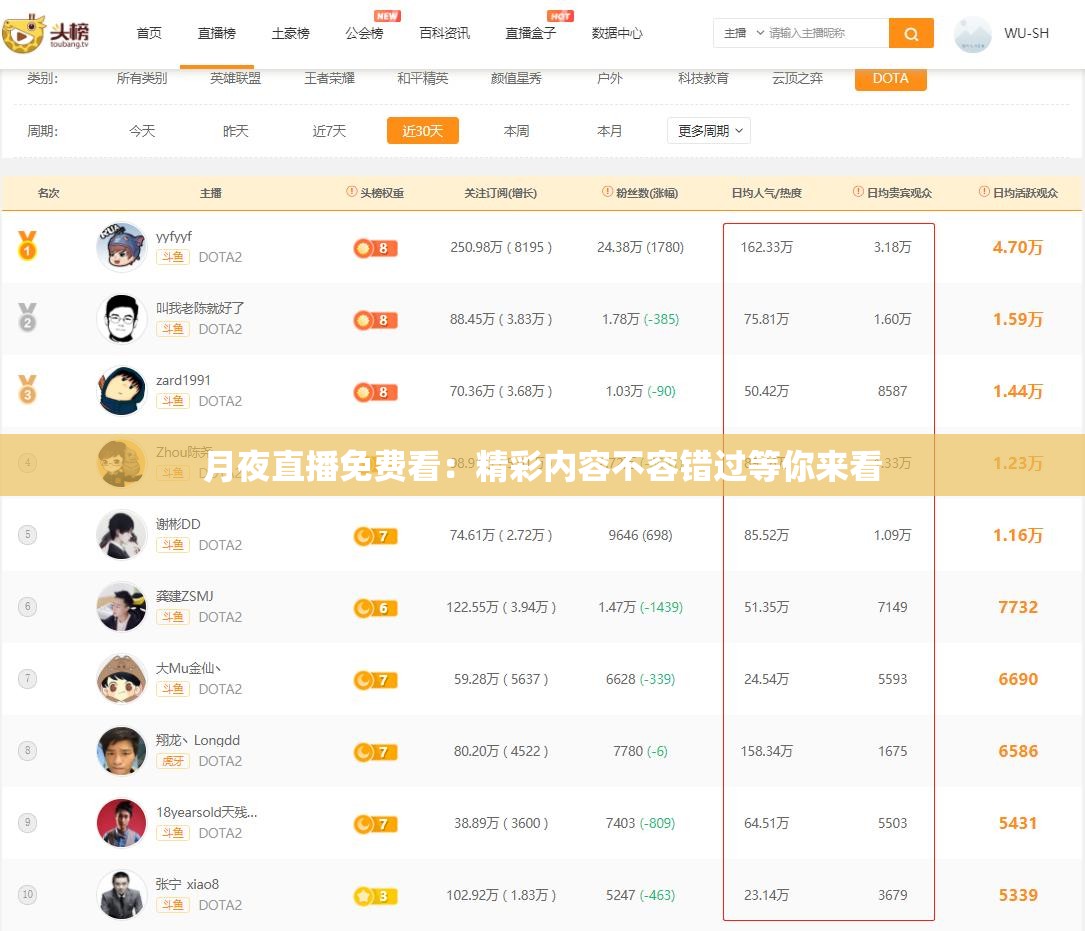Click yyfyyf's weight badge 8

(x=375, y=248)
